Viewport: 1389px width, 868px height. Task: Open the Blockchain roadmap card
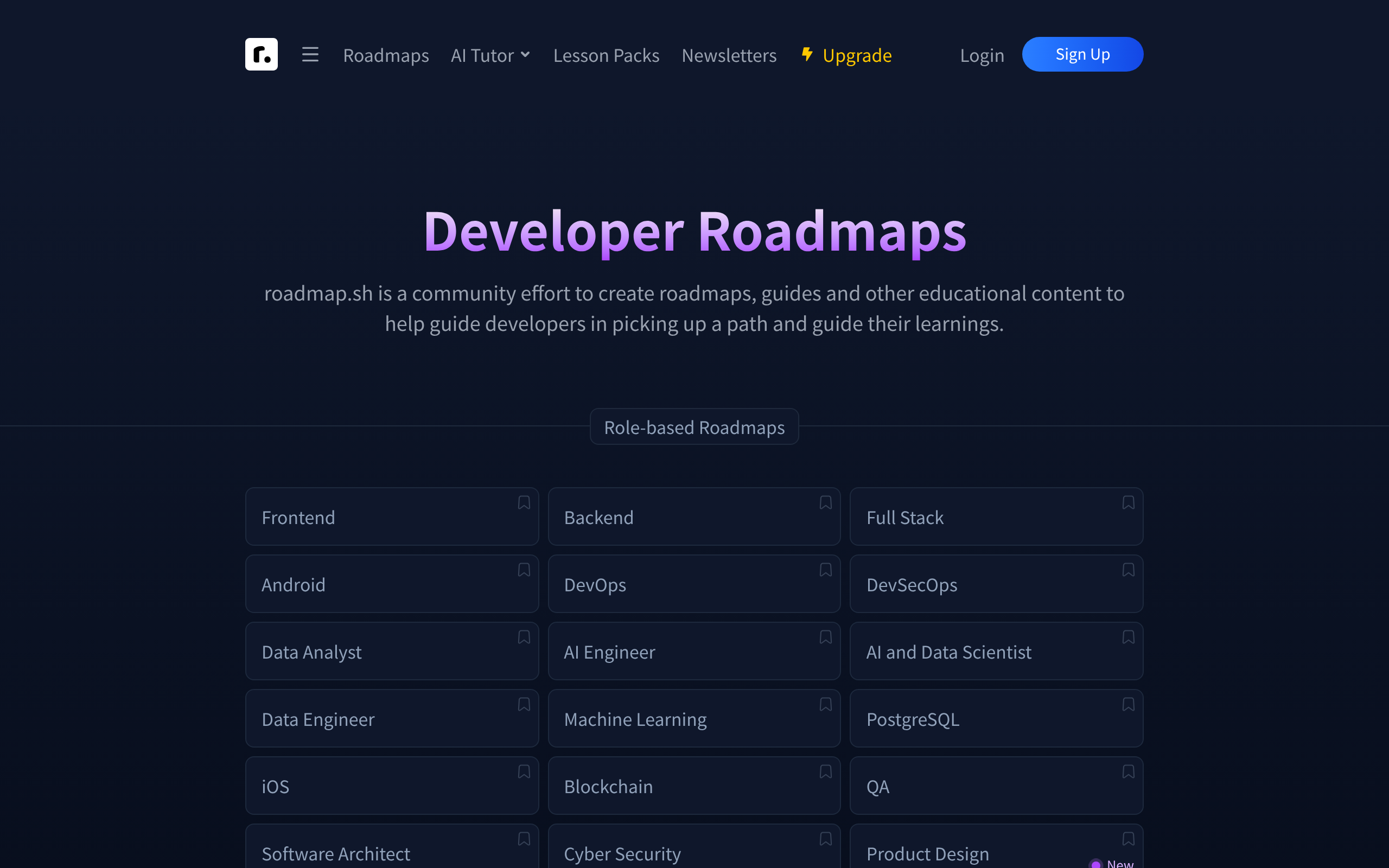694,786
